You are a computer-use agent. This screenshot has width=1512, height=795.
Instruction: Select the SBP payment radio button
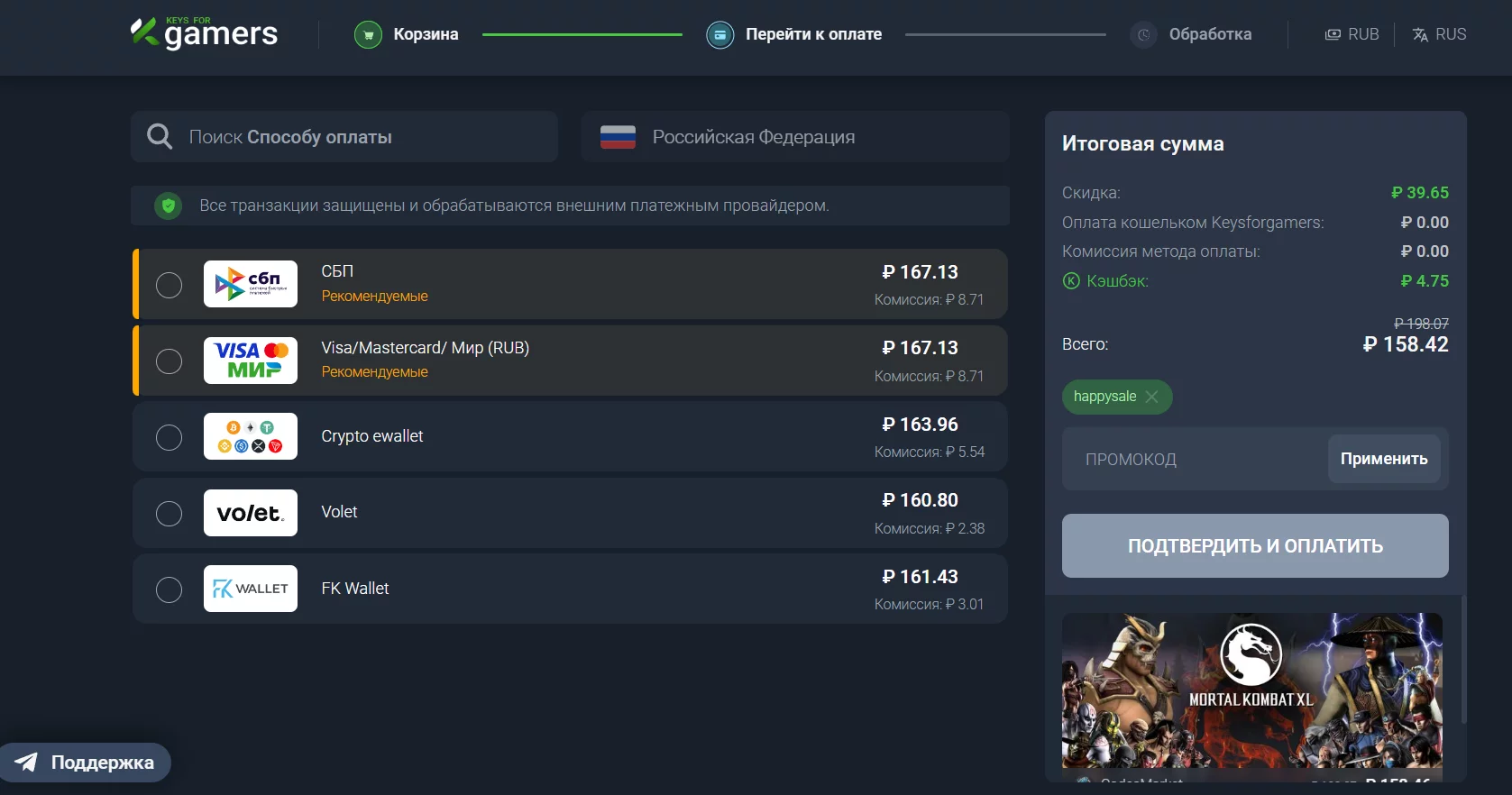click(169, 285)
